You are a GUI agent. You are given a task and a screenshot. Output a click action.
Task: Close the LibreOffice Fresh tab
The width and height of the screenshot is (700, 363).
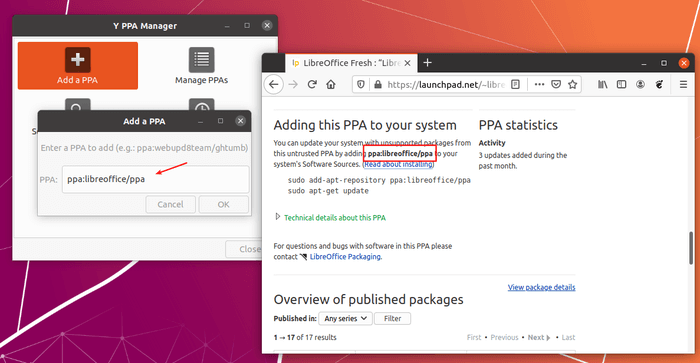click(x=407, y=63)
